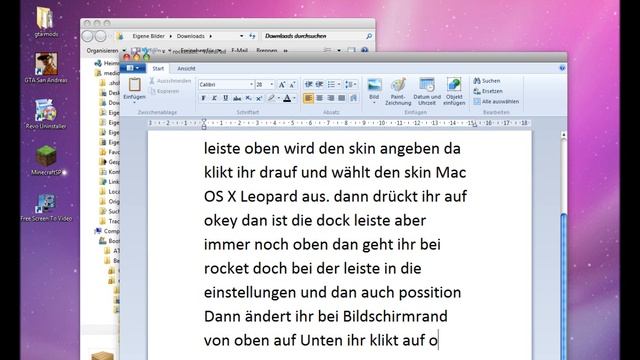640x360 pixels.
Task: Click Ausschneiden scissors in the ribbon
Action: (x=170, y=81)
